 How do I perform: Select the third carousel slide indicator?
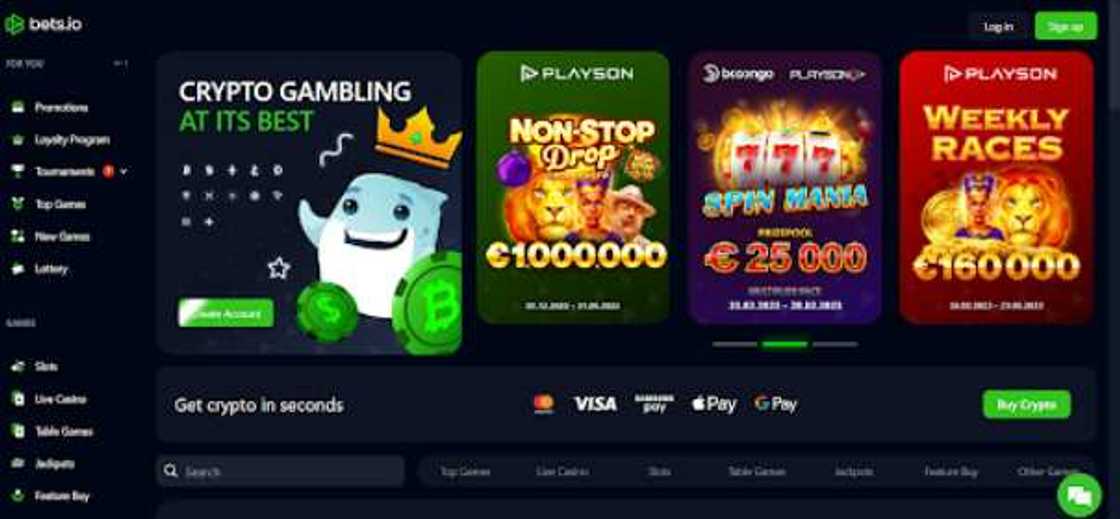click(835, 344)
